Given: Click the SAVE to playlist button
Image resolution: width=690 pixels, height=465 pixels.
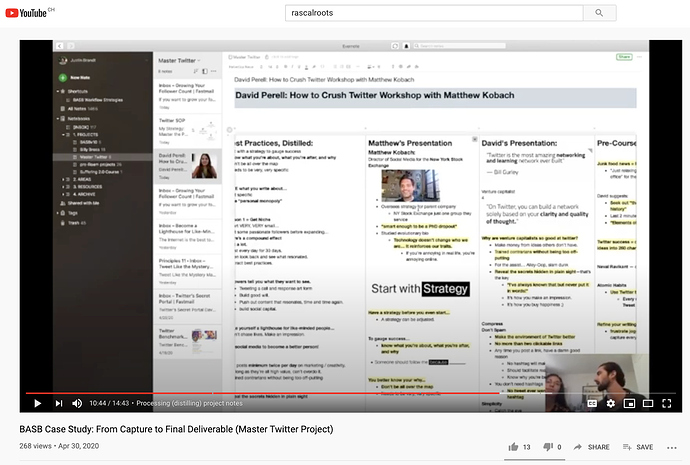Looking at the screenshot, I should [x=638, y=447].
